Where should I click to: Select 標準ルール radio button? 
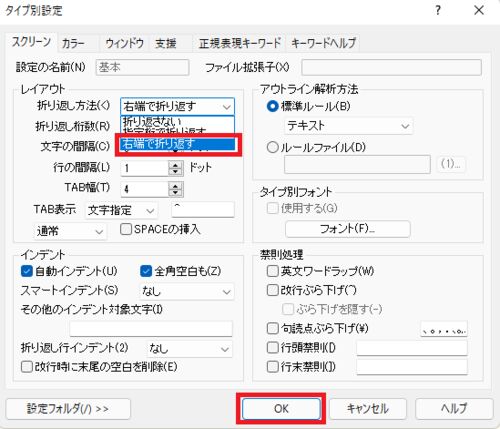coord(309,107)
